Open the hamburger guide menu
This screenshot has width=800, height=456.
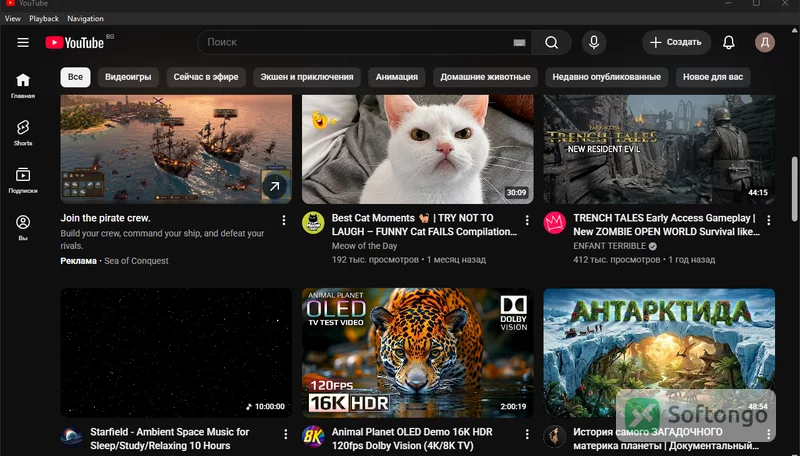[x=23, y=42]
